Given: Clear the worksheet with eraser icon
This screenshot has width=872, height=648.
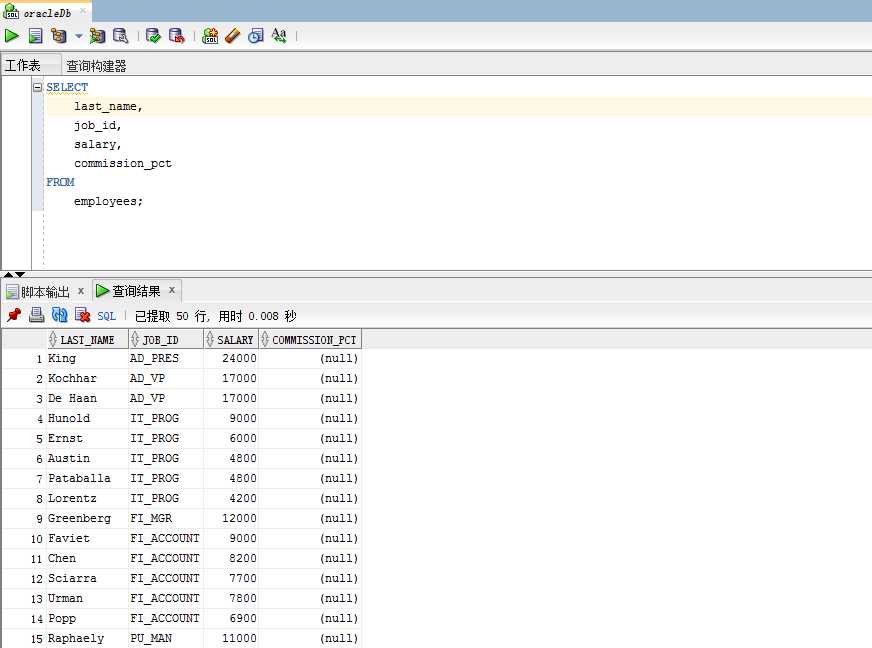Looking at the screenshot, I should (x=232, y=36).
